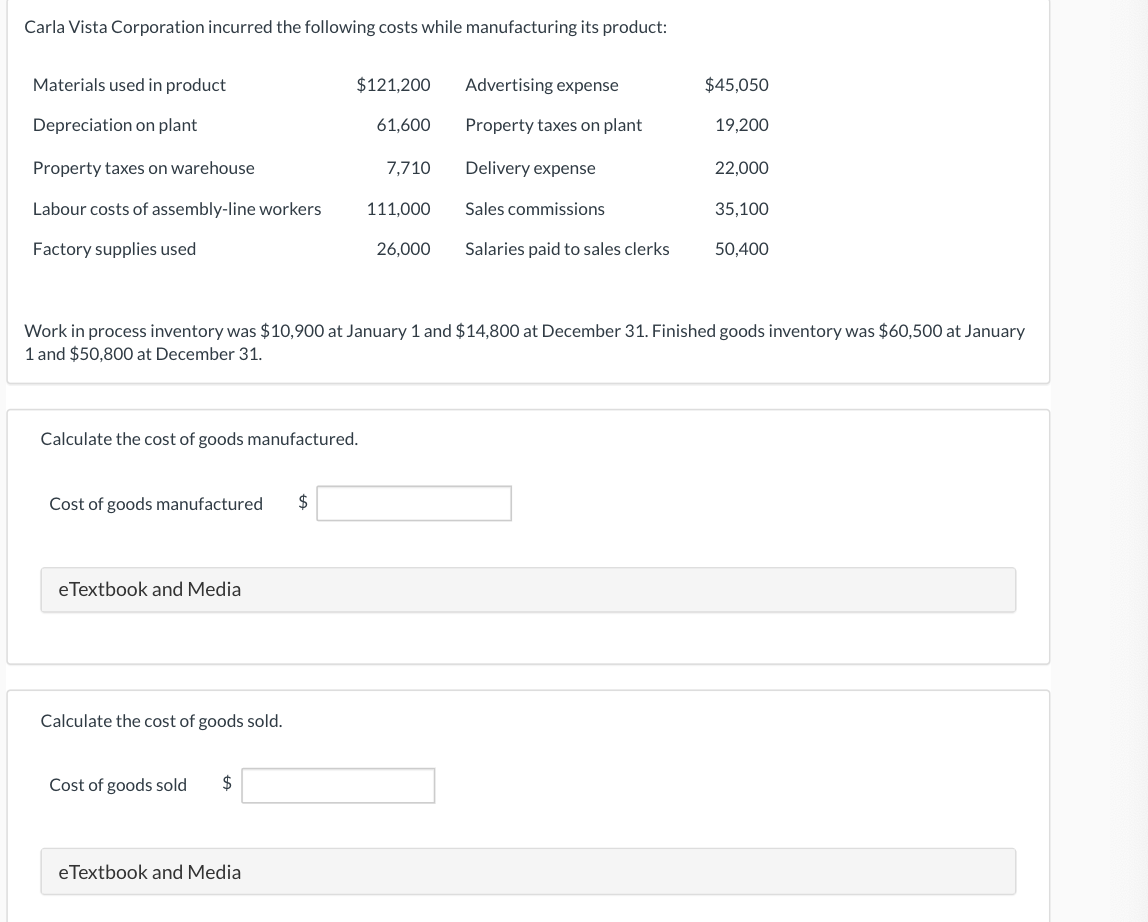The image size is (1148, 922).
Task: Select the Advertising expense amount $45,050
Action: pyautogui.click(x=736, y=84)
